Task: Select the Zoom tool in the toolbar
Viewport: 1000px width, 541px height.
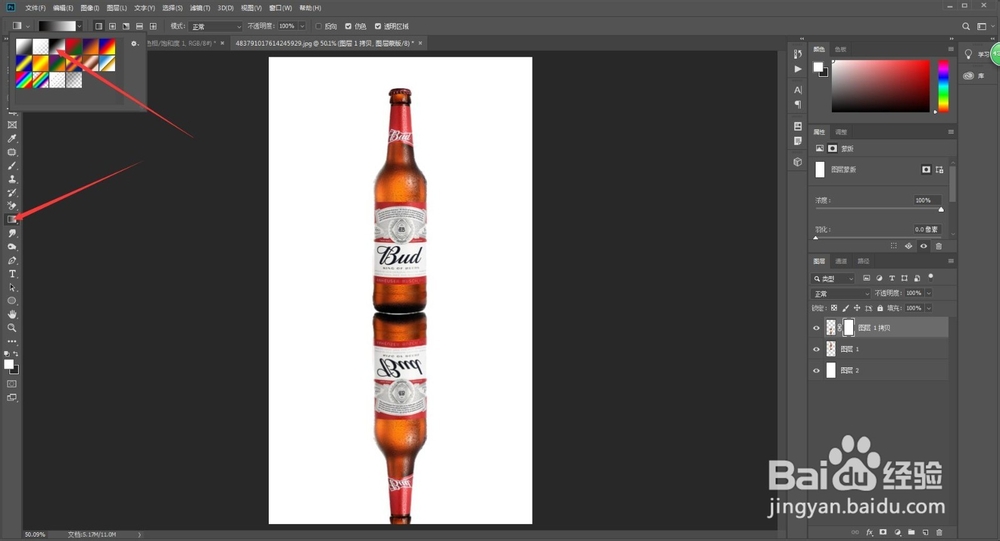Action: click(11, 328)
